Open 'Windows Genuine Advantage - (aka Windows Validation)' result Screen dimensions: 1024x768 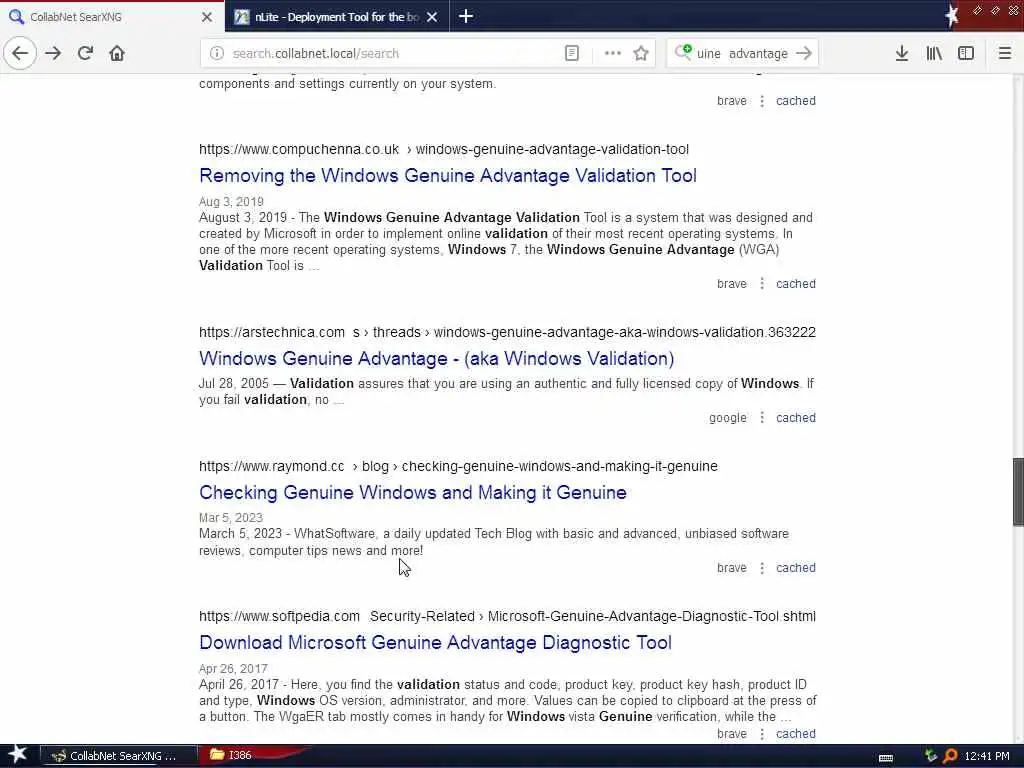[436, 358]
